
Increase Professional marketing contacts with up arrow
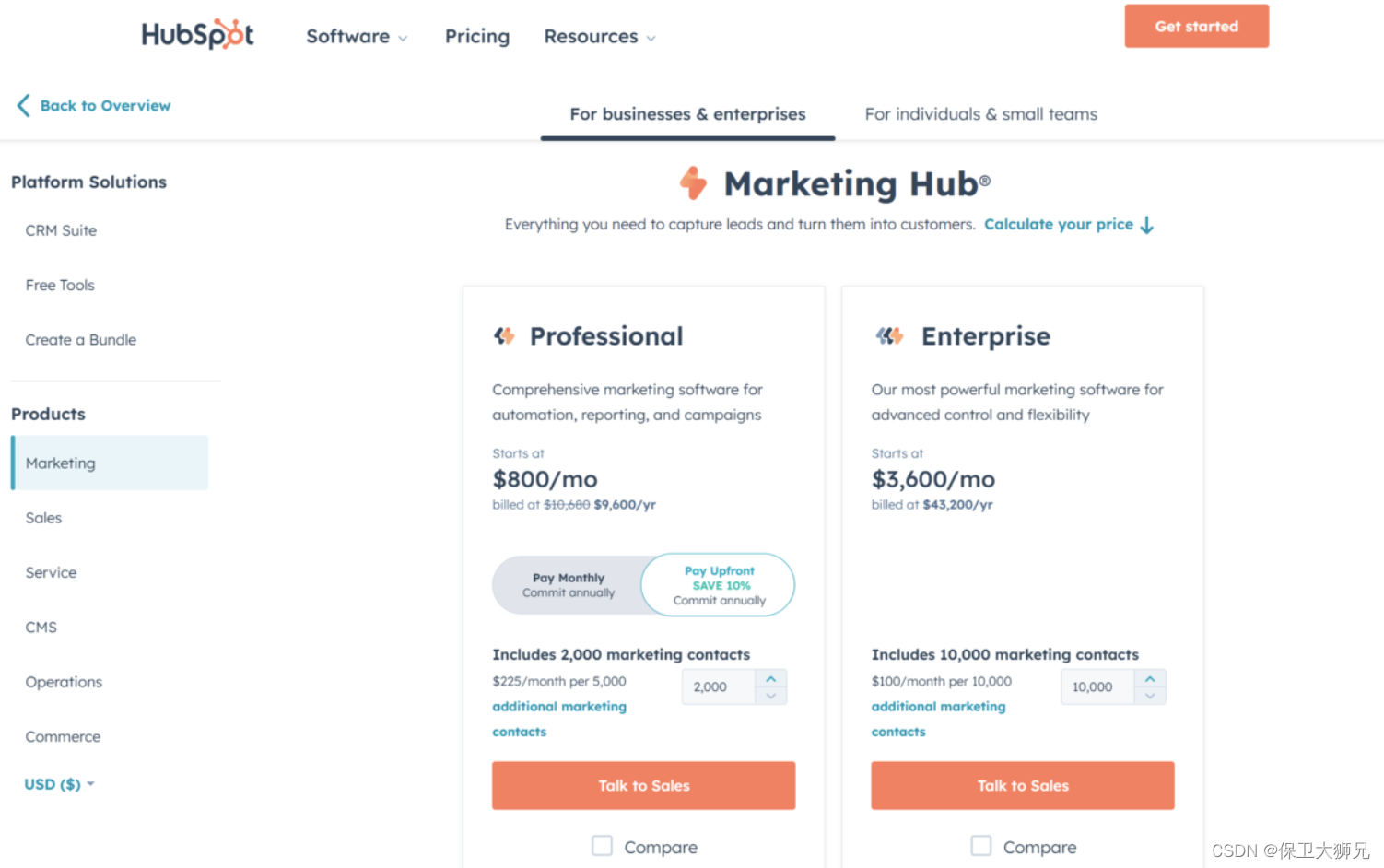771,678
